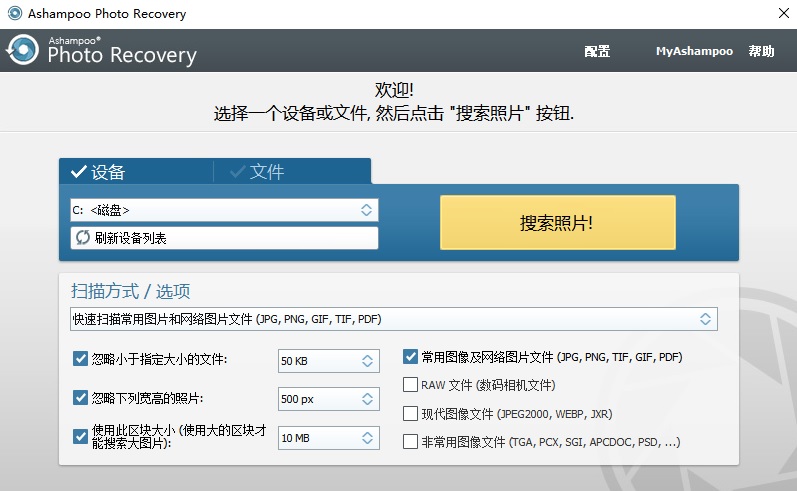797x491 pixels.
Task: Open the C: <磁盘> device dropdown
Action: click(224, 210)
